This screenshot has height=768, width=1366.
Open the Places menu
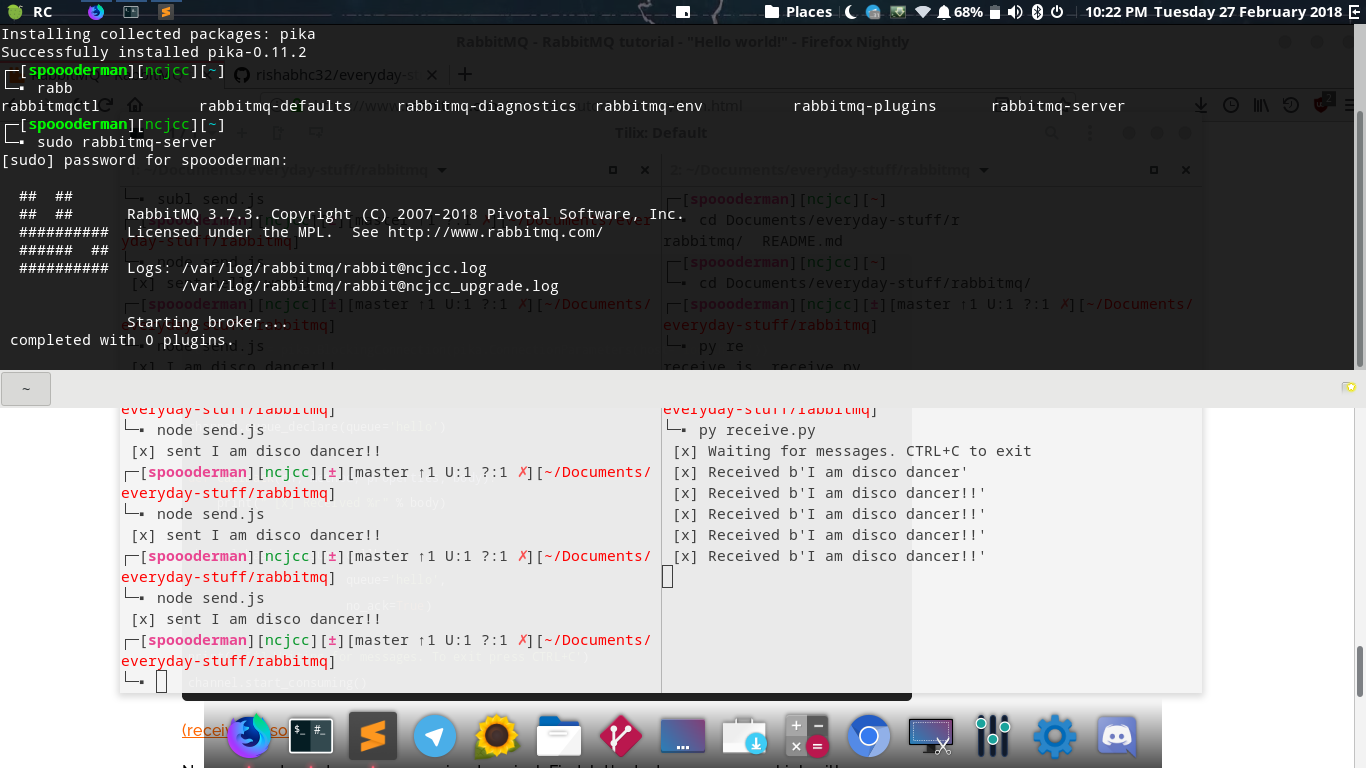[798, 12]
